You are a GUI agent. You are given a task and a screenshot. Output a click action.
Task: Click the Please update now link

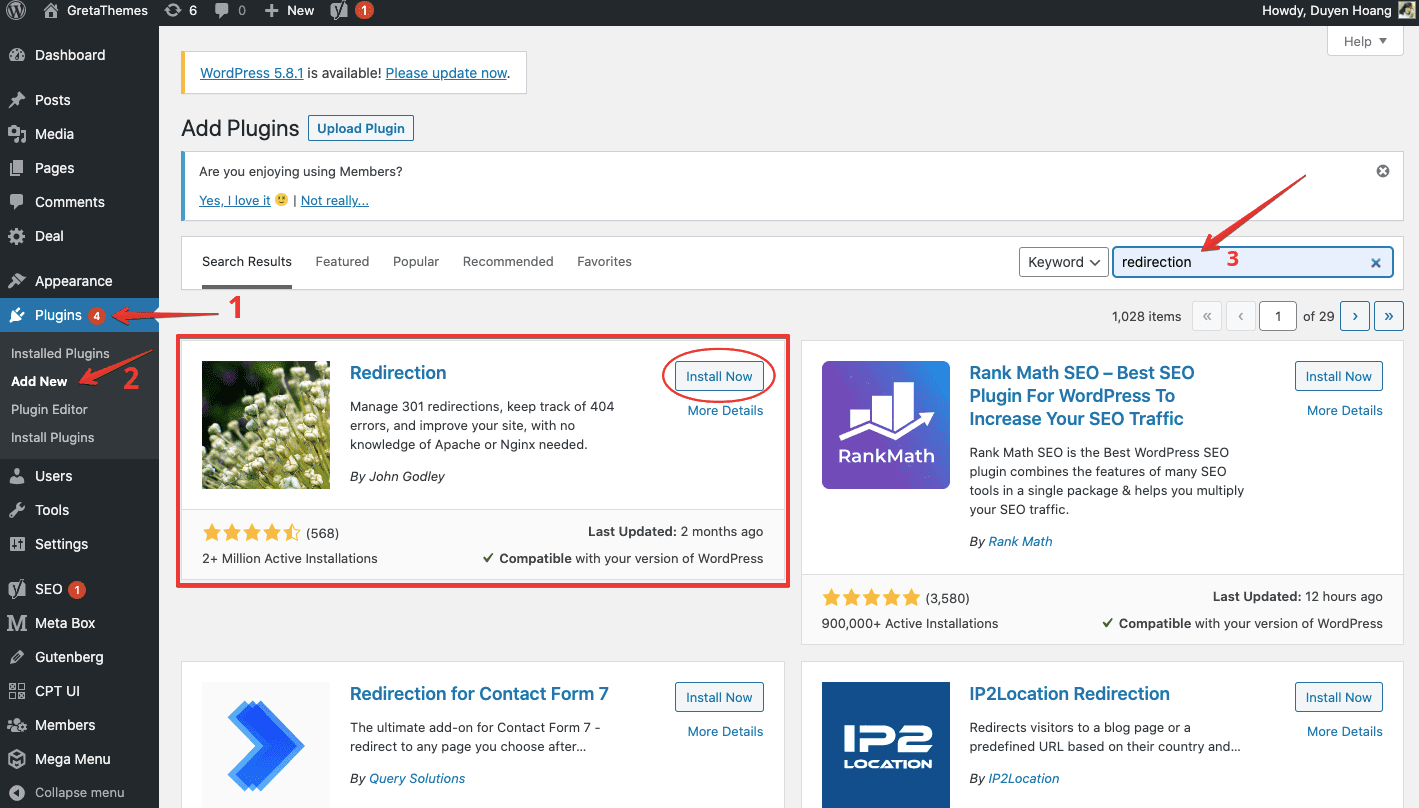(x=446, y=73)
